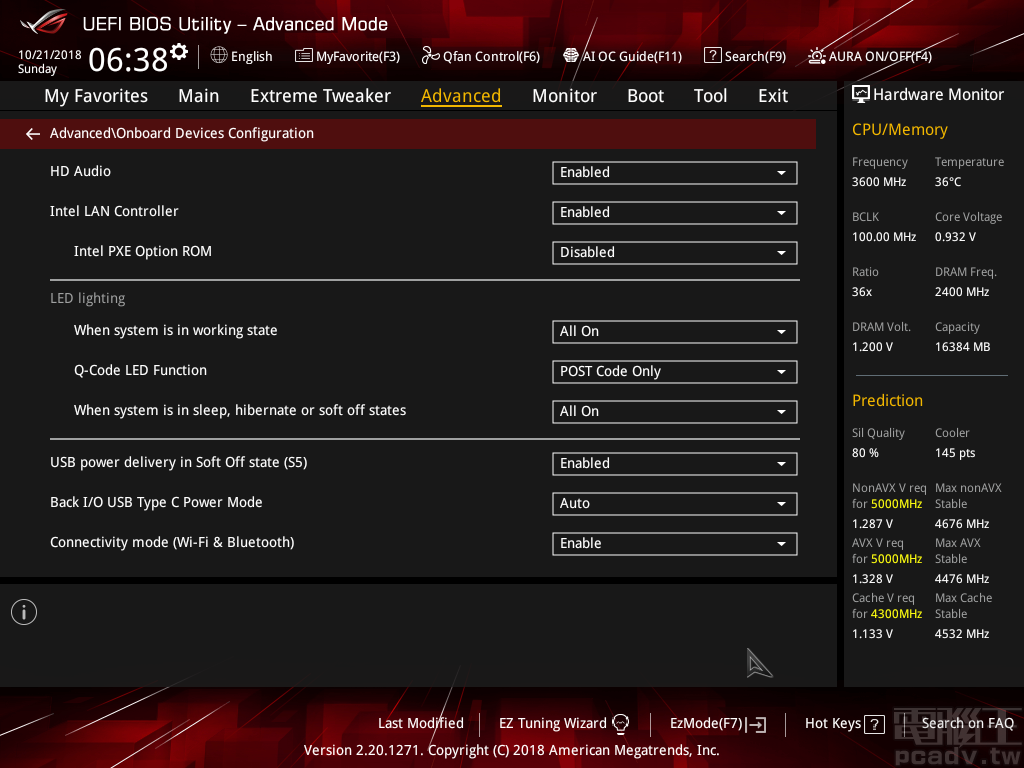This screenshot has width=1024, height=768.
Task: Select the Intel PXE Option ROM label
Action: point(142,251)
